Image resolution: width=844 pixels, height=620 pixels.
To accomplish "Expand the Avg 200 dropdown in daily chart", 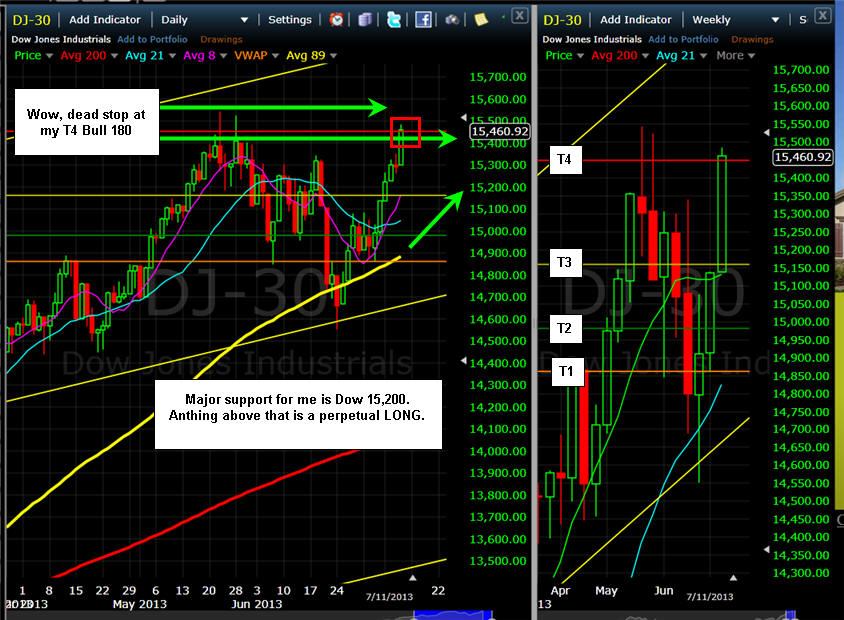I will (x=114, y=56).
